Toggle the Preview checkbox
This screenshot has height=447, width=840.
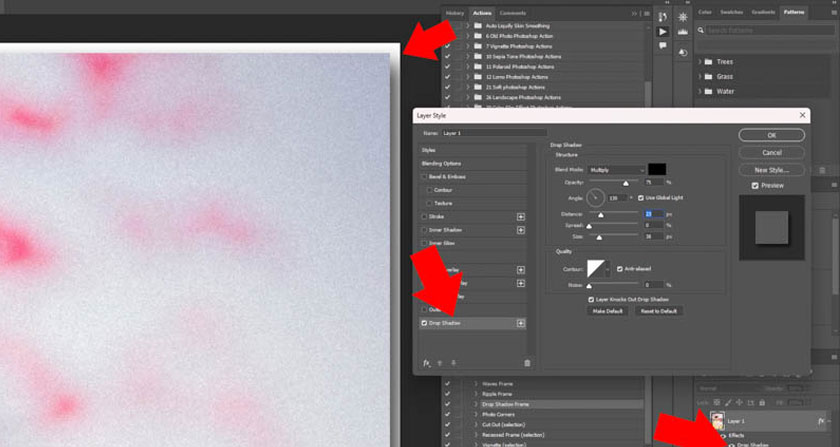pos(755,185)
